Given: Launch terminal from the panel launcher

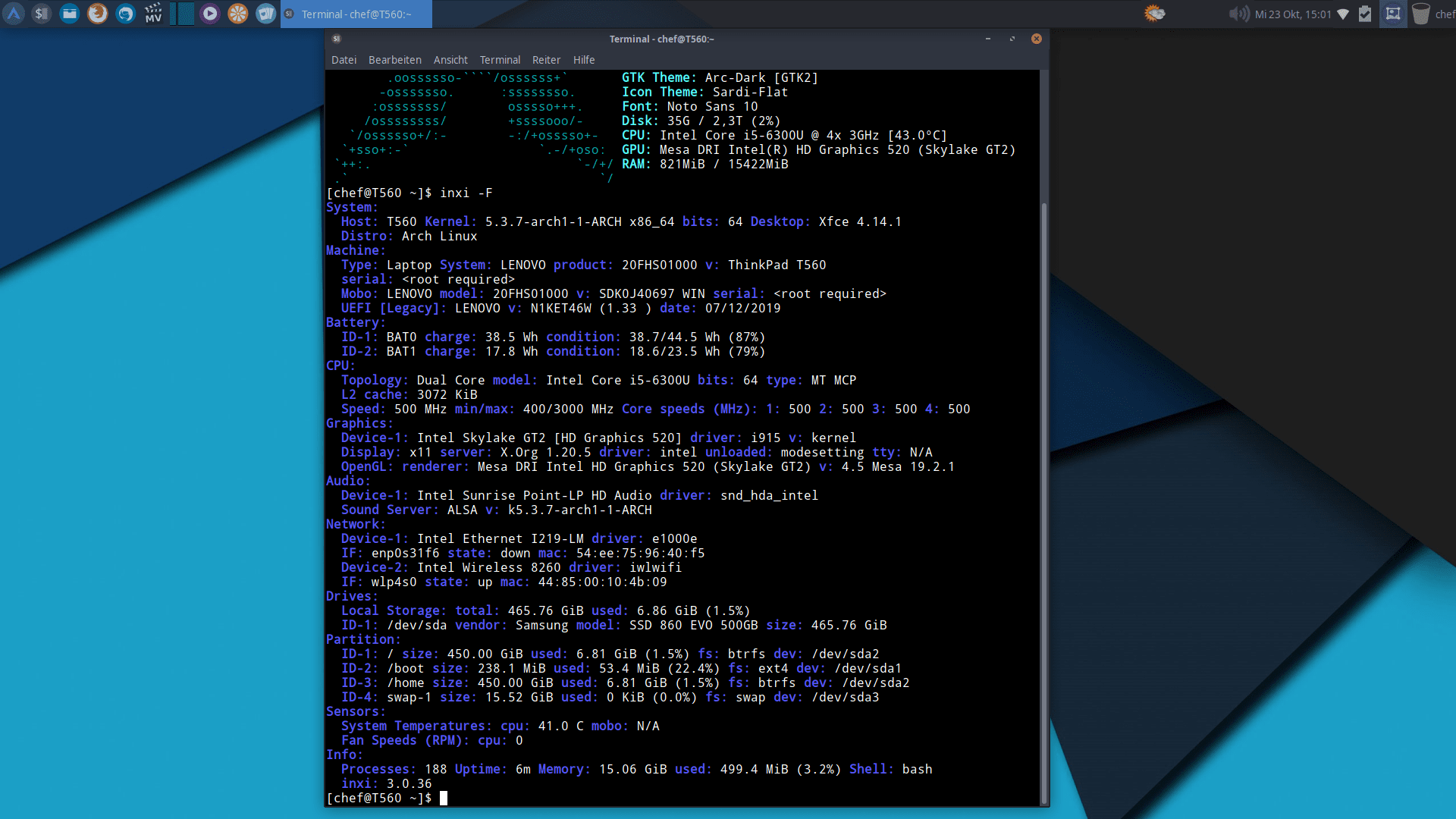Looking at the screenshot, I should [42, 14].
